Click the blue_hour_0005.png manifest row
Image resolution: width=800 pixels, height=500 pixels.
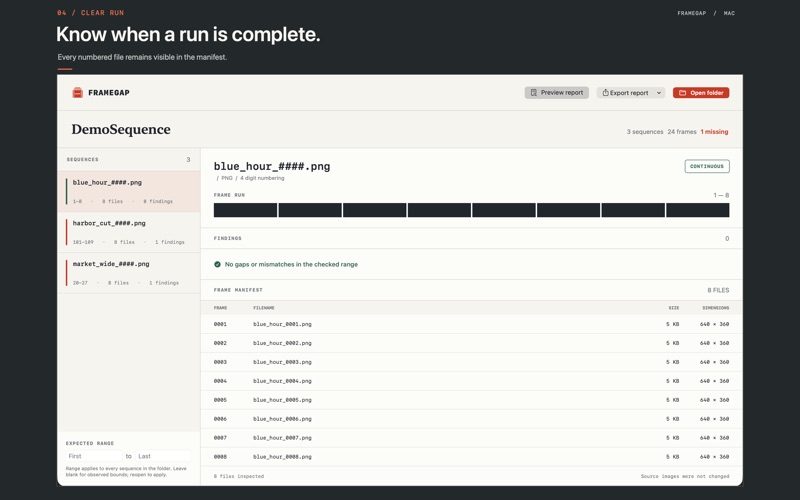pyautogui.click(x=471, y=400)
